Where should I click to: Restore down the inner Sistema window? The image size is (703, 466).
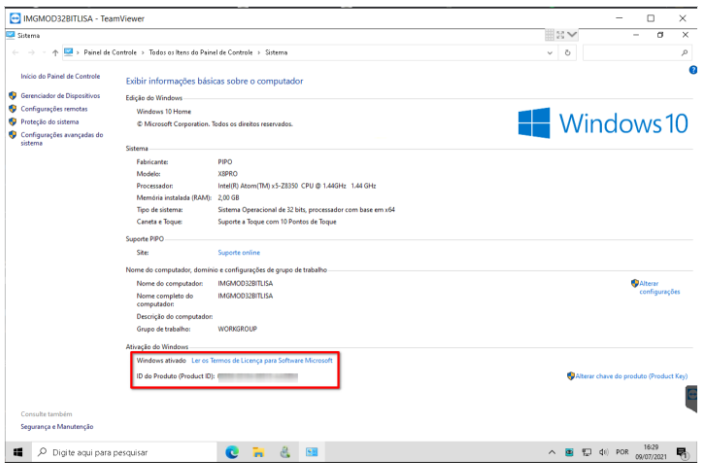click(x=660, y=35)
